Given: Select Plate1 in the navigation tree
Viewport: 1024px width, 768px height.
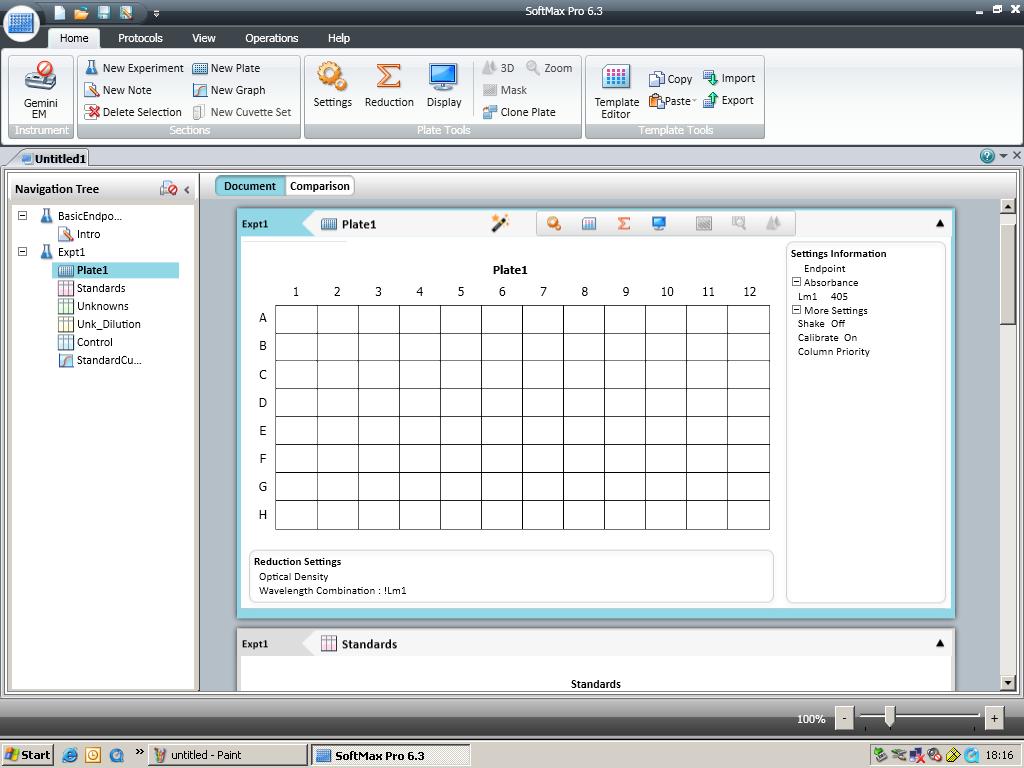Looking at the screenshot, I should click(x=116, y=270).
